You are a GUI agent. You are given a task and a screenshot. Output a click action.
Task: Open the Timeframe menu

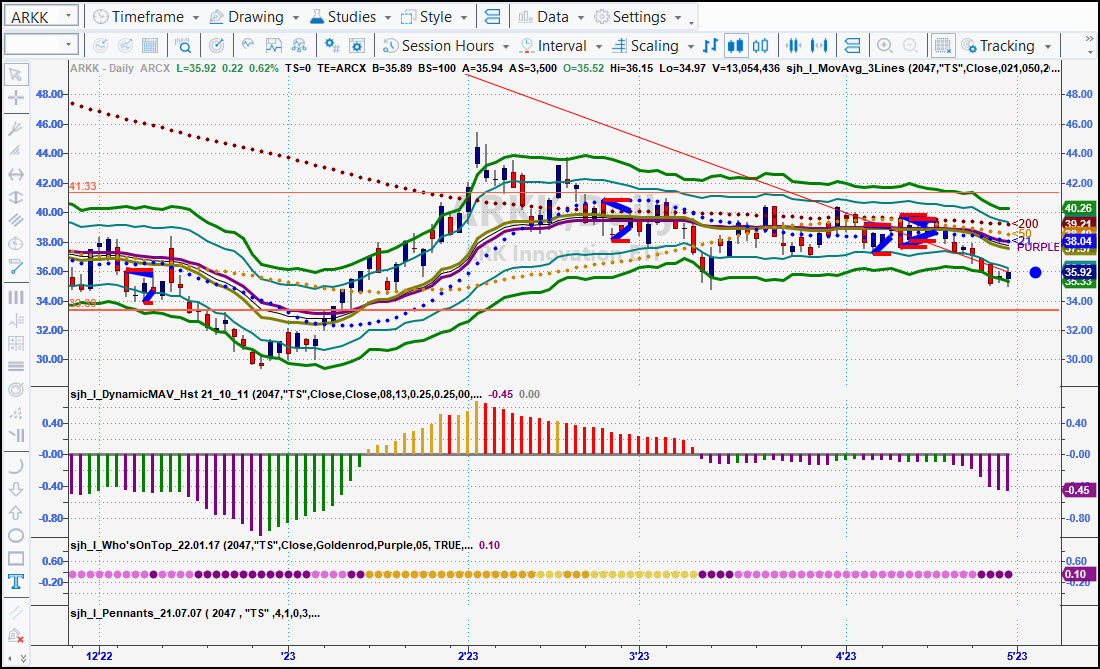pyautogui.click(x=138, y=17)
